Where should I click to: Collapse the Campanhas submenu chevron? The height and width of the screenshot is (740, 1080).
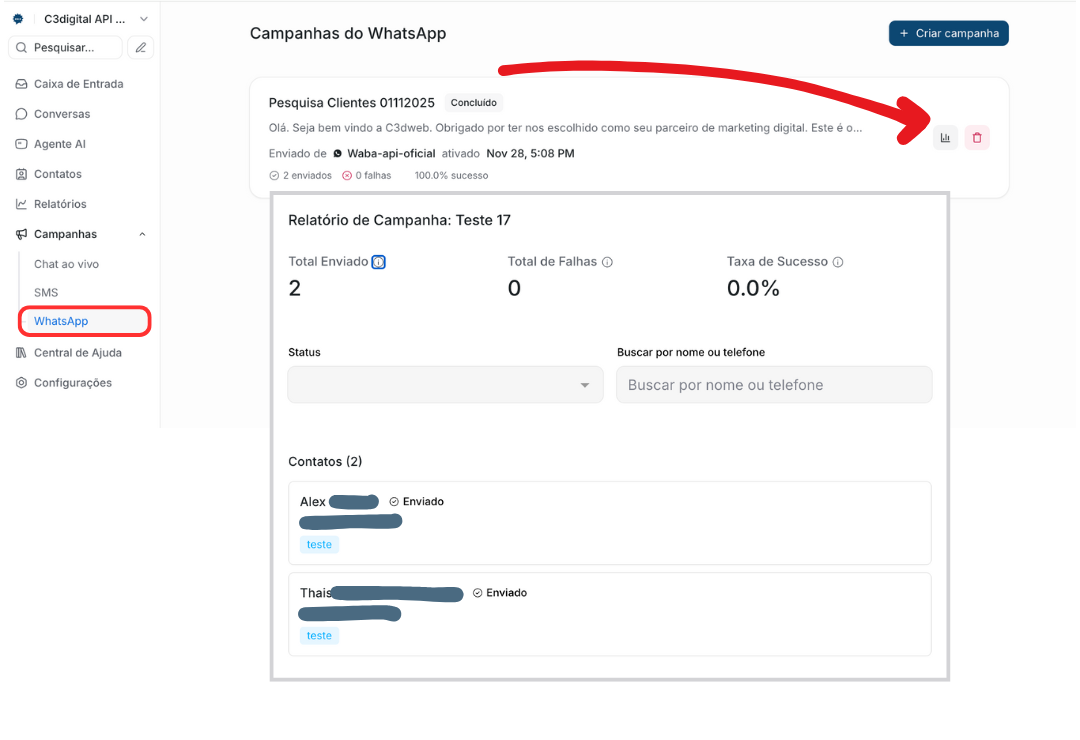click(142, 234)
